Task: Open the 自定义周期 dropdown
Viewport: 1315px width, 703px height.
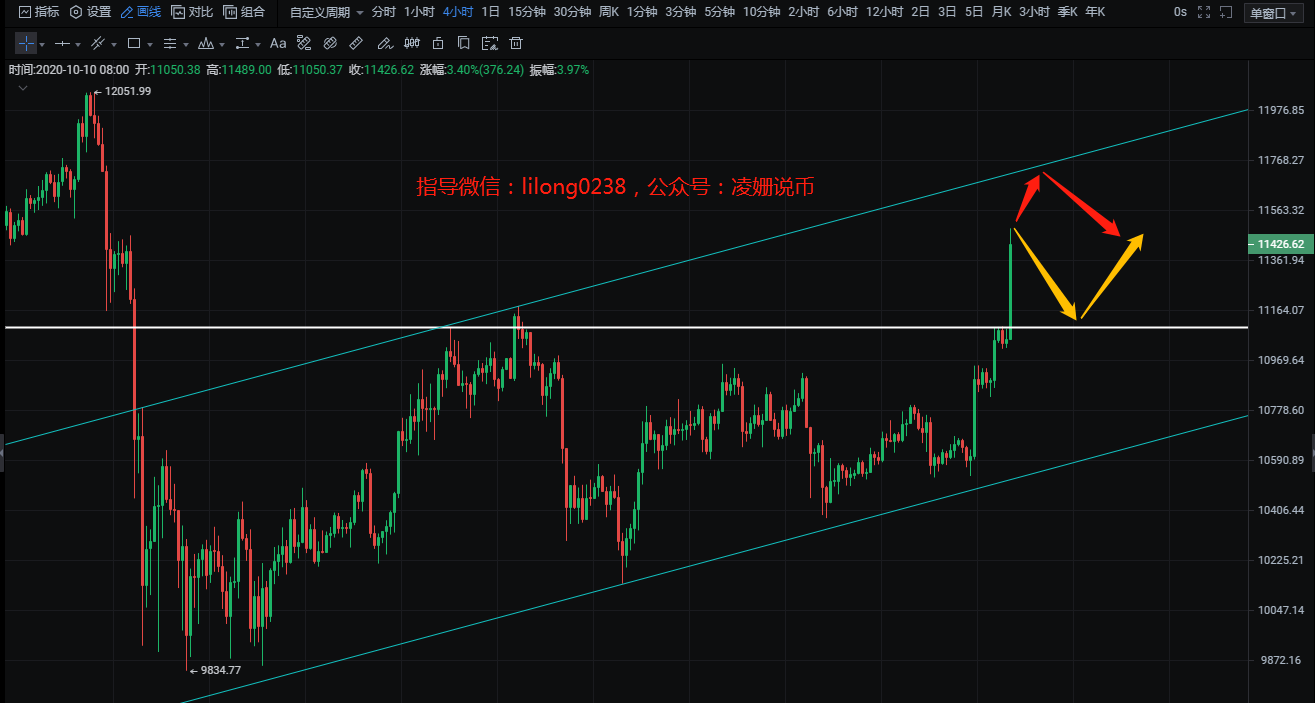Action: [326, 12]
